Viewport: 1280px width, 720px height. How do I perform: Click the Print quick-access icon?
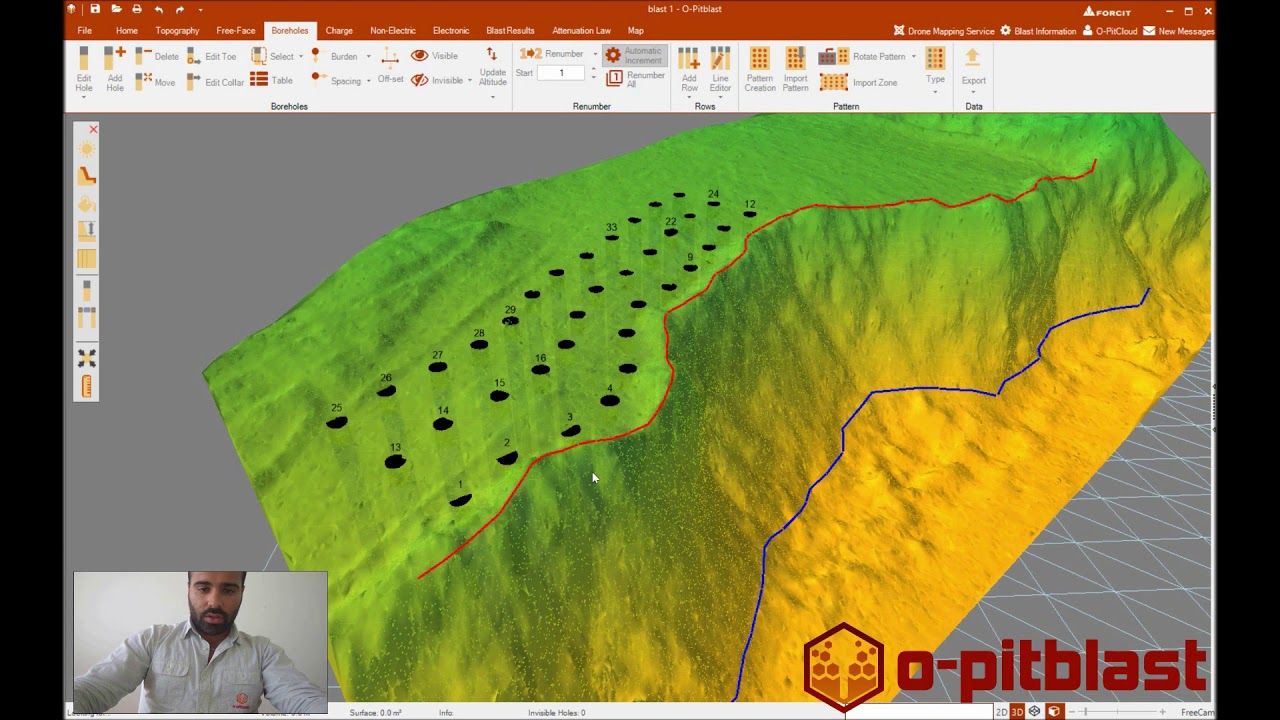click(x=137, y=9)
